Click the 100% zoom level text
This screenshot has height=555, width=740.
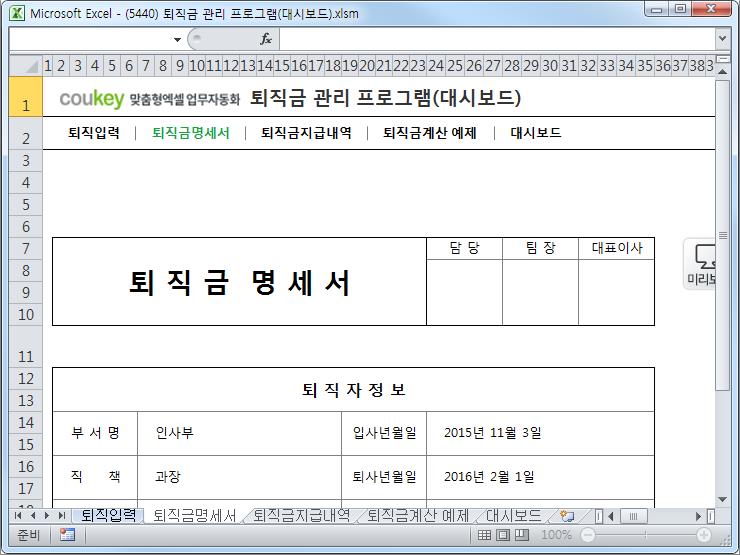pyautogui.click(x=556, y=535)
